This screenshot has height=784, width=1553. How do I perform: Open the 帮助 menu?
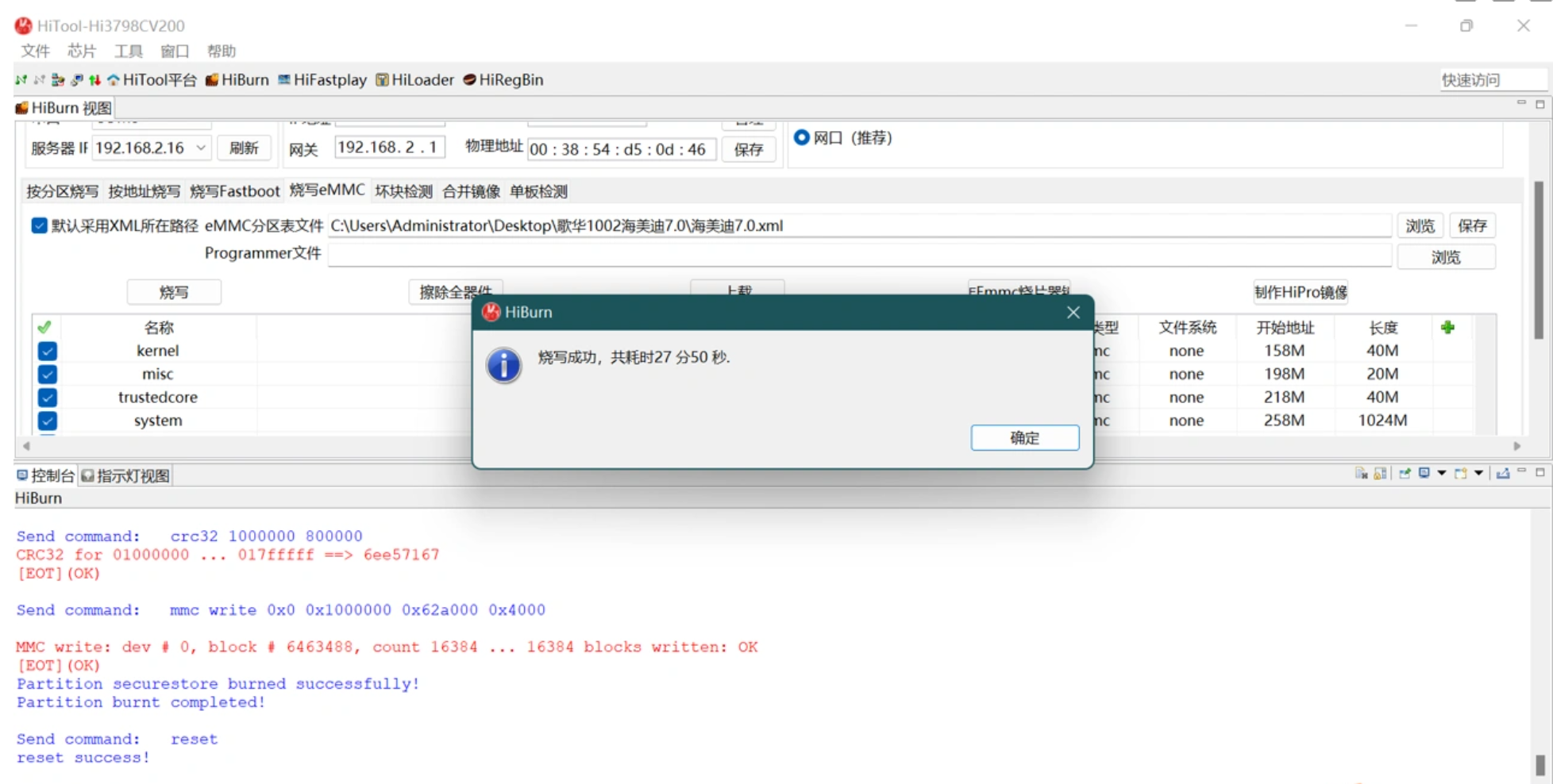click(x=222, y=52)
